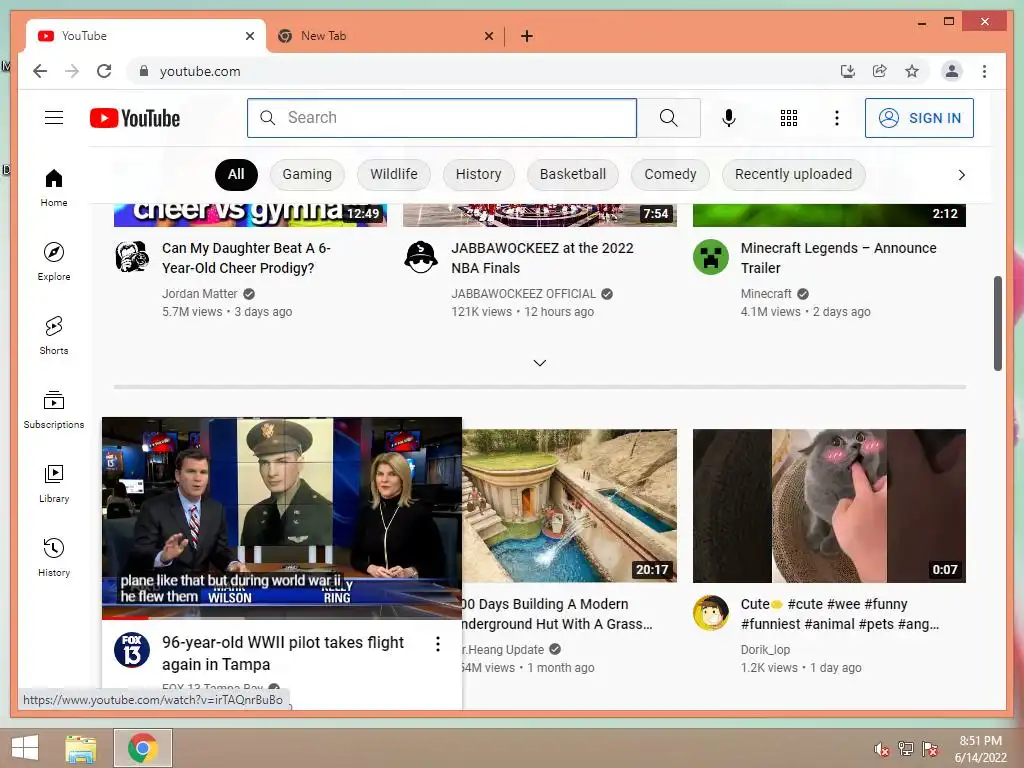Open Chrome three-dot menu
The width and height of the screenshot is (1024, 768).
click(x=984, y=71)
